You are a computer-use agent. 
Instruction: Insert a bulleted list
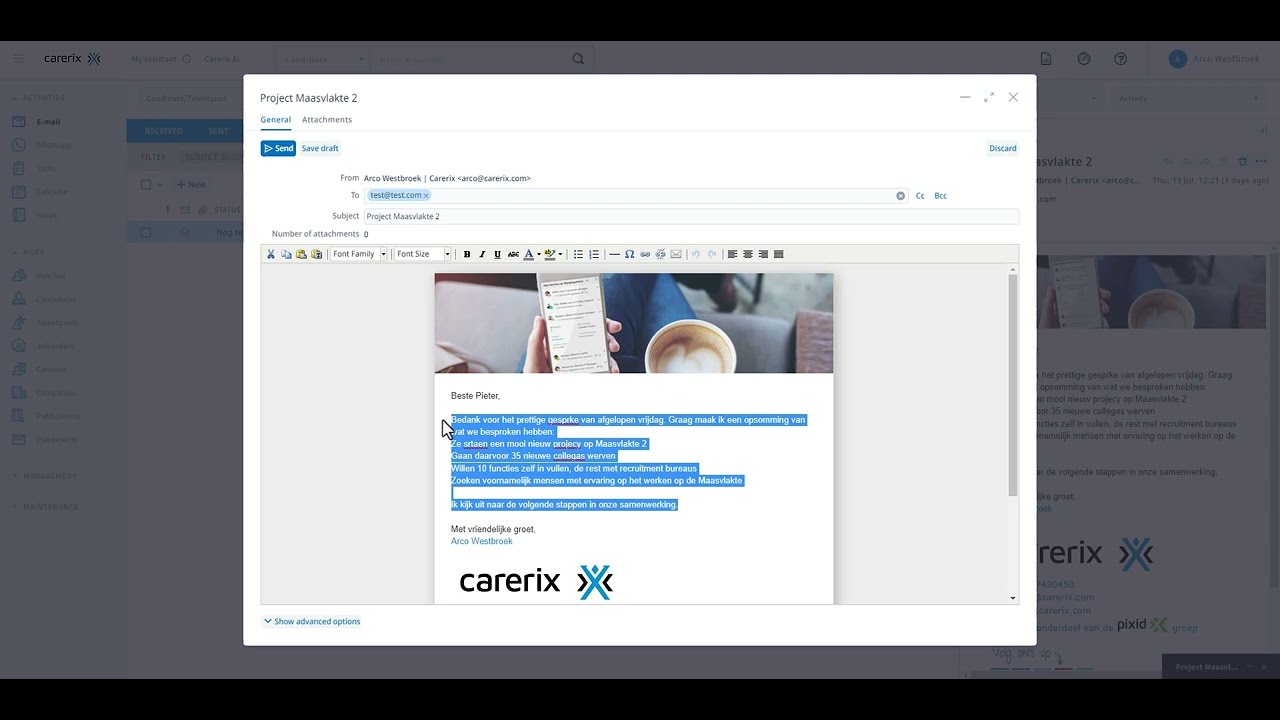pyautogui.click(x=578, y=254)
